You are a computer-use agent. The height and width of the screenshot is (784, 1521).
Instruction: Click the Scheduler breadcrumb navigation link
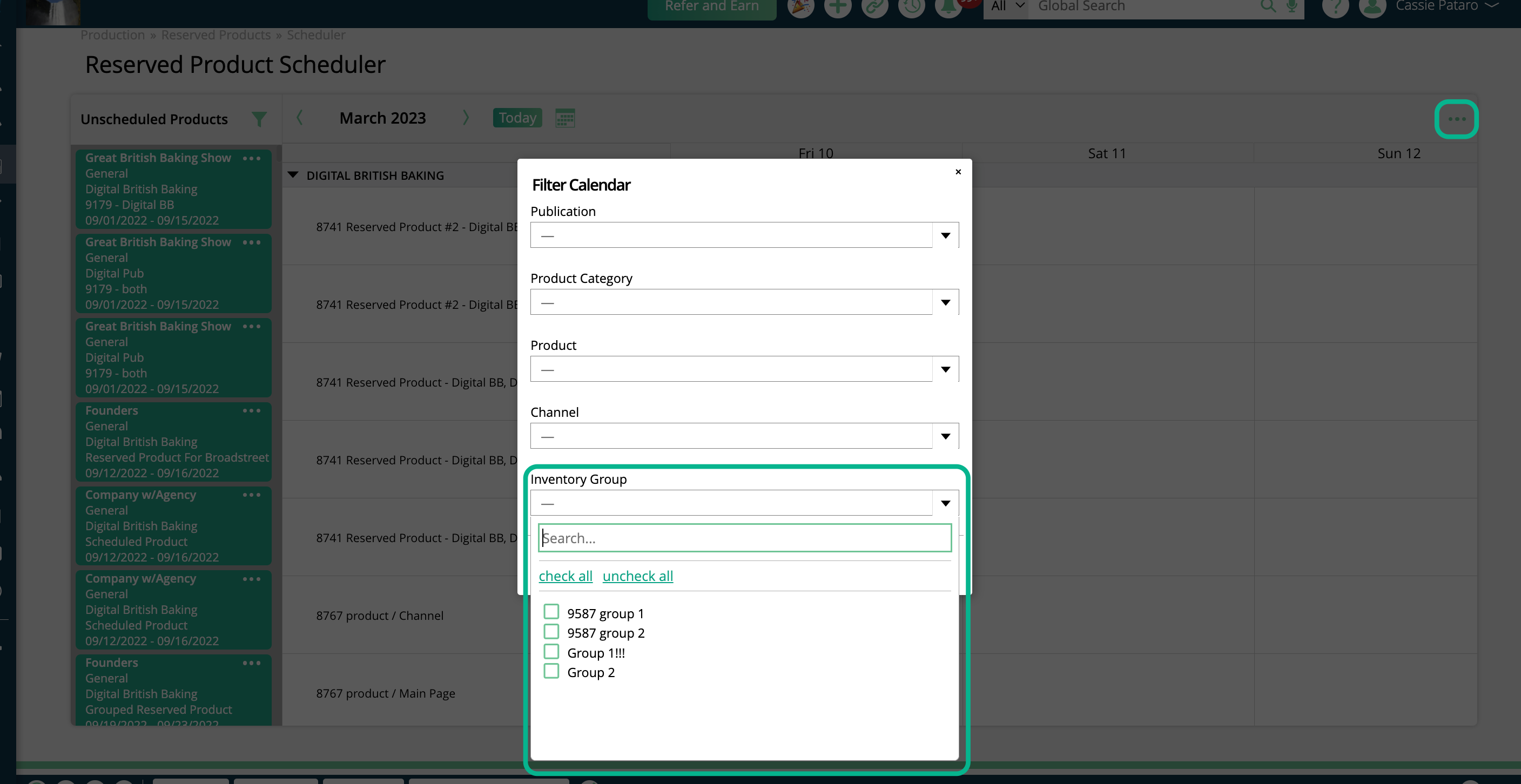316,35
